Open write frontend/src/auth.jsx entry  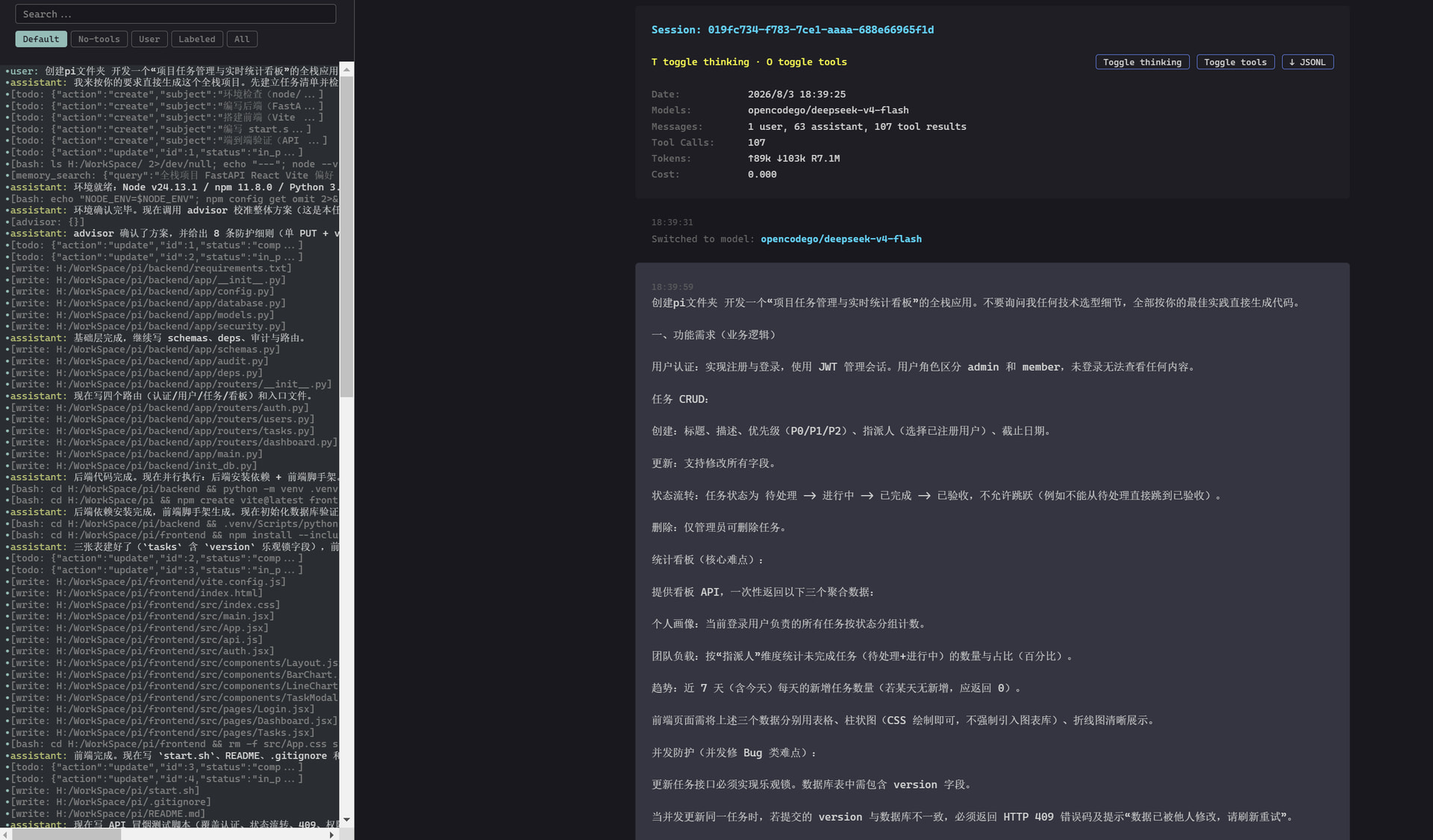[x=143, y=651]
